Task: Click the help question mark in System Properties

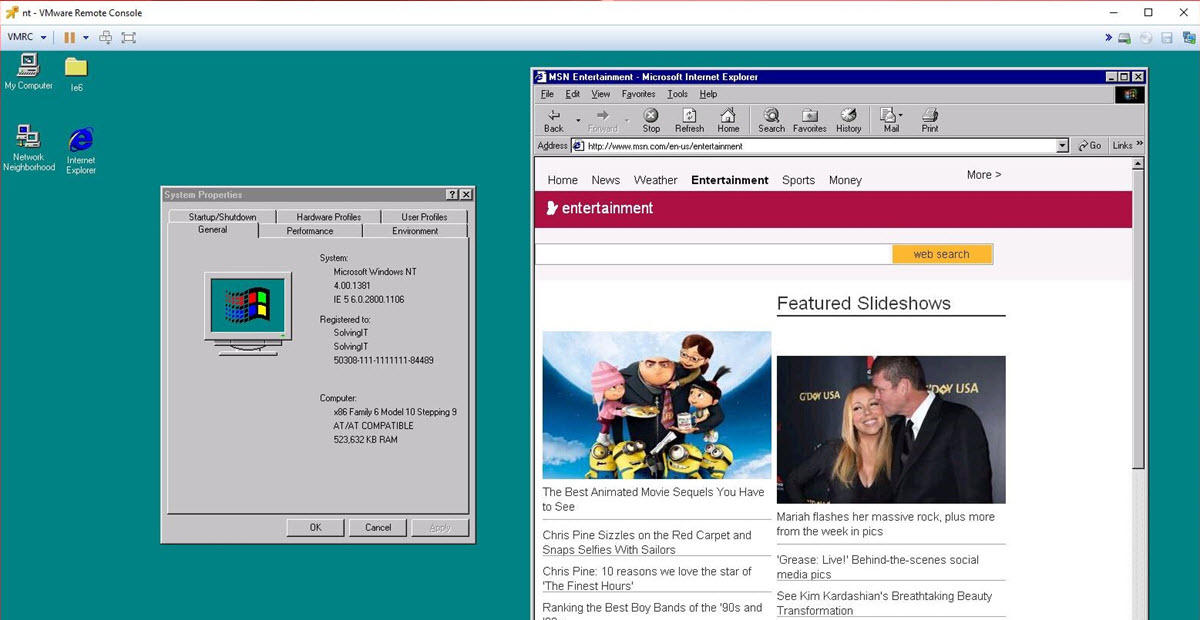Action: tap(452, 195)
